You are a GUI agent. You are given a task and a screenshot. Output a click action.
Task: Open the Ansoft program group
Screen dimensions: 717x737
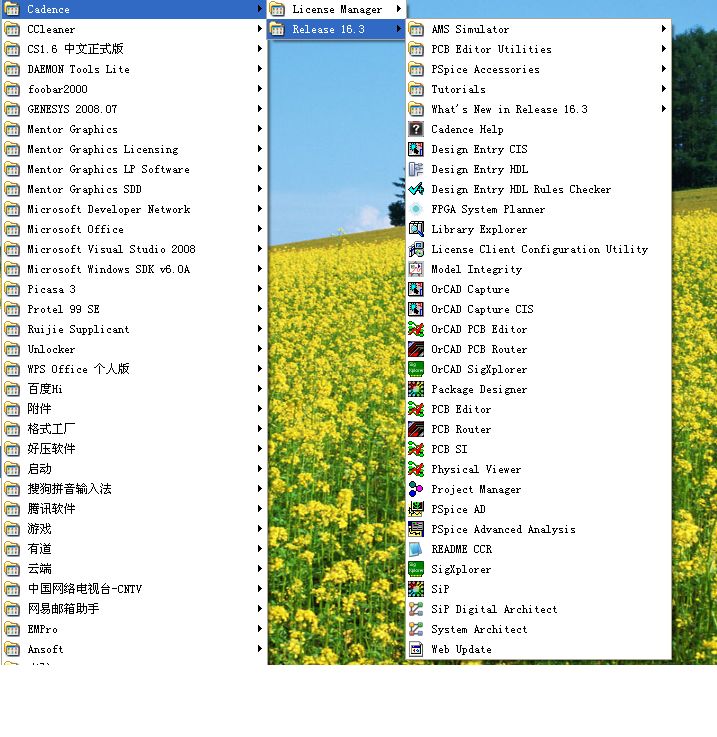pyautogui.click(x=134, y=649)
